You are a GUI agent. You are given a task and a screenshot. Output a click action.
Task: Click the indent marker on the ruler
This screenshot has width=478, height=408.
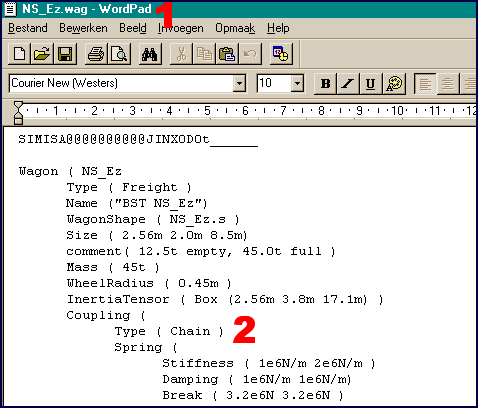click(19, 113)
